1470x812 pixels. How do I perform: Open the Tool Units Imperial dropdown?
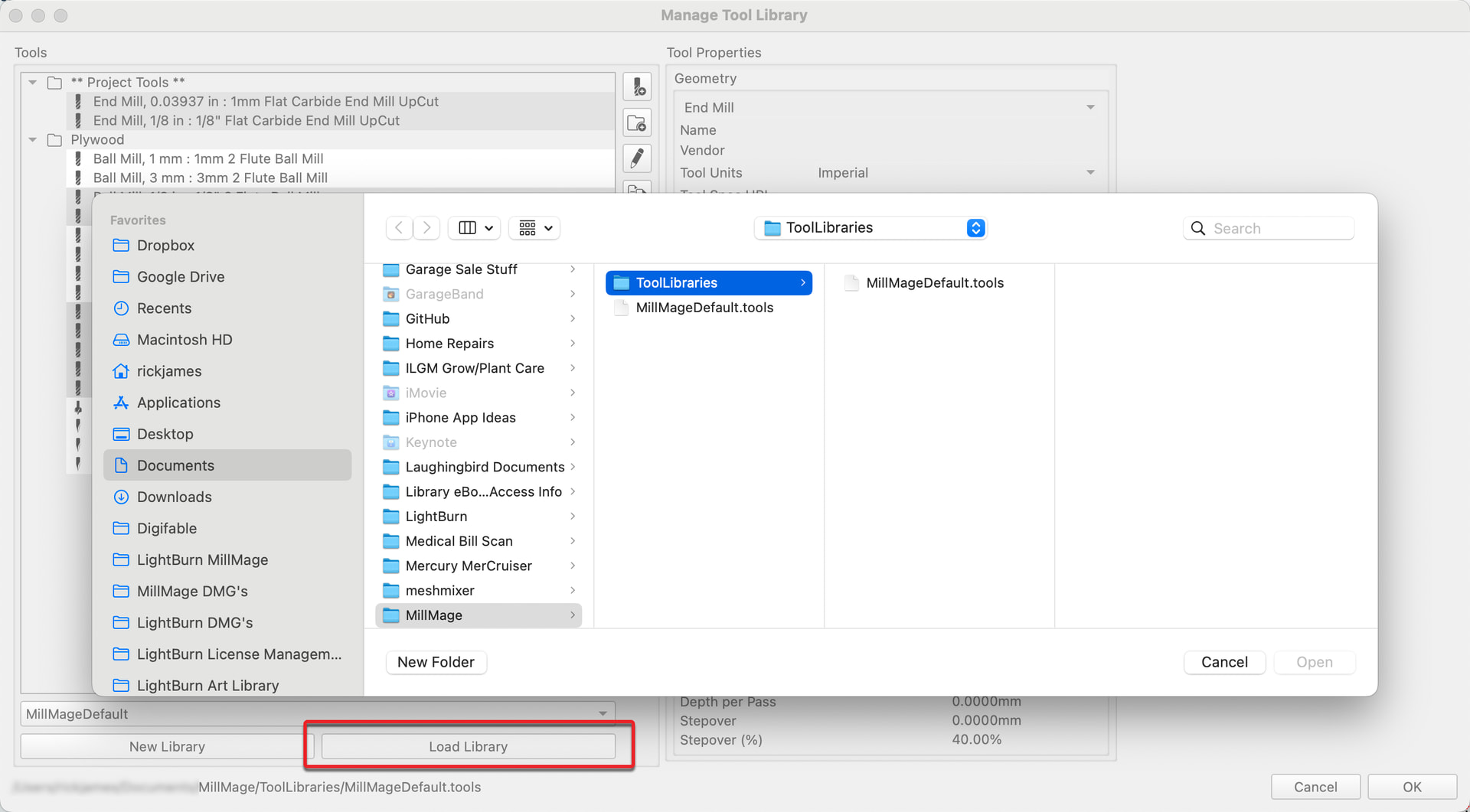(x=956, y=173)
